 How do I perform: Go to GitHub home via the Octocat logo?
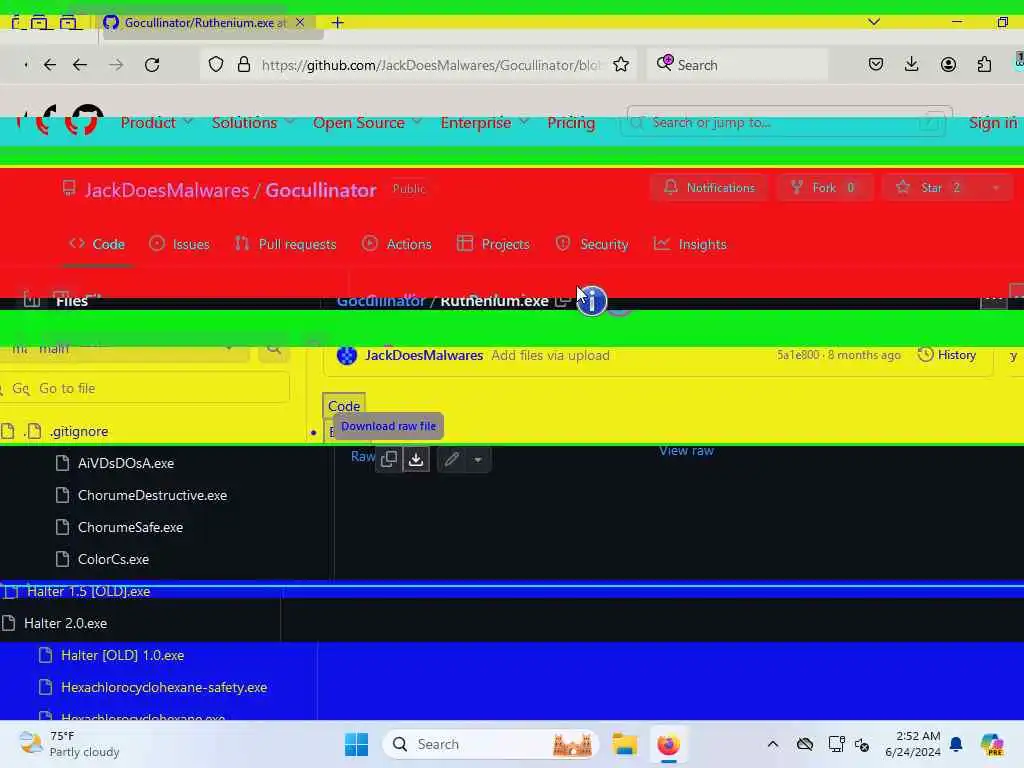[x=84, y=120]
